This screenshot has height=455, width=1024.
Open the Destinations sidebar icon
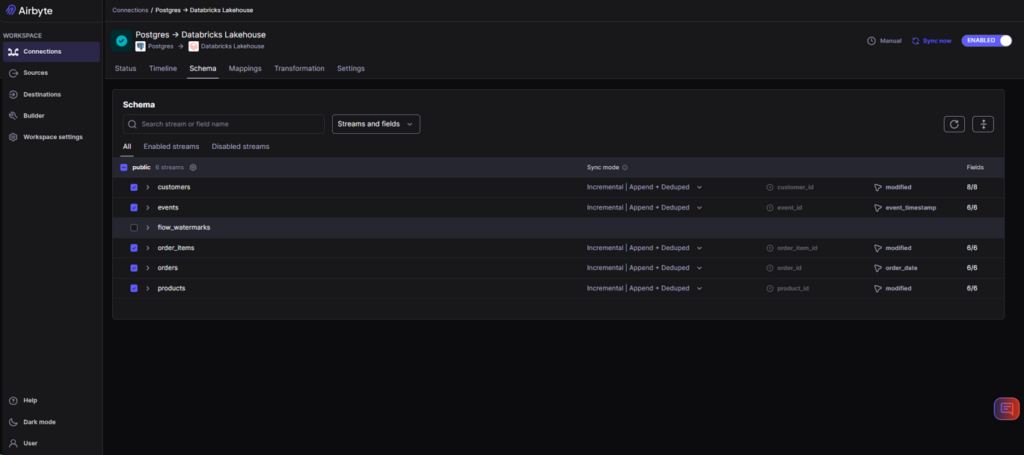(x=13, y=95)
